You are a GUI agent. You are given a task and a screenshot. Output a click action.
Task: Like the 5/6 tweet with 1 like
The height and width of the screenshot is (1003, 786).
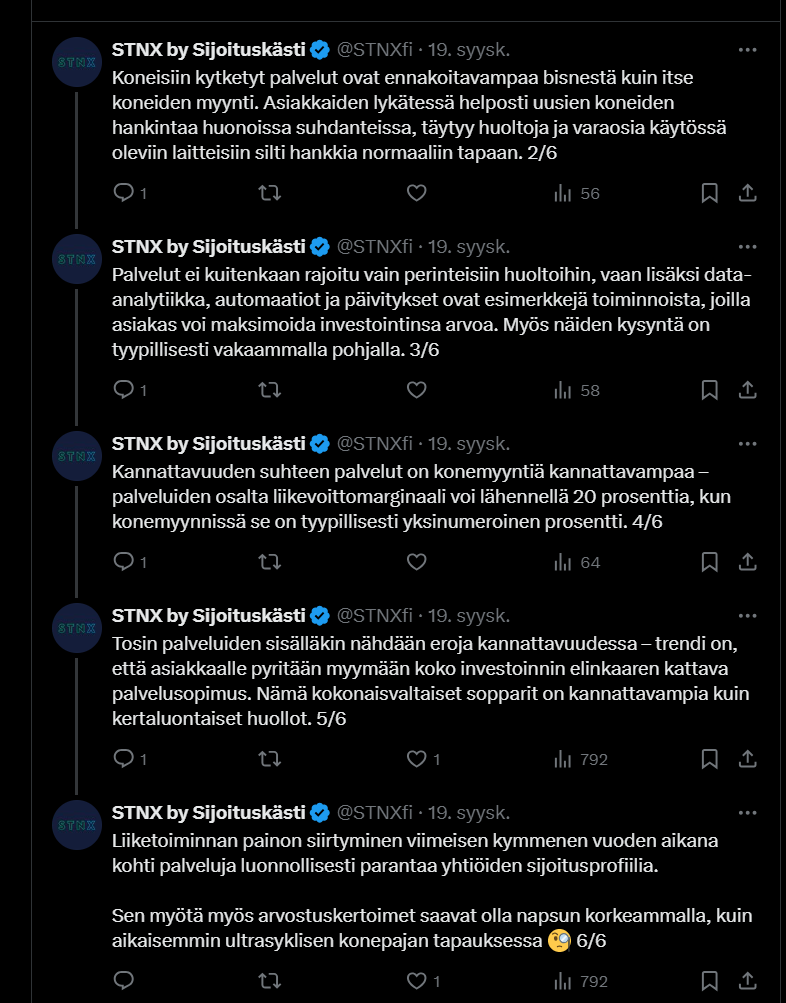click(417, 759)
